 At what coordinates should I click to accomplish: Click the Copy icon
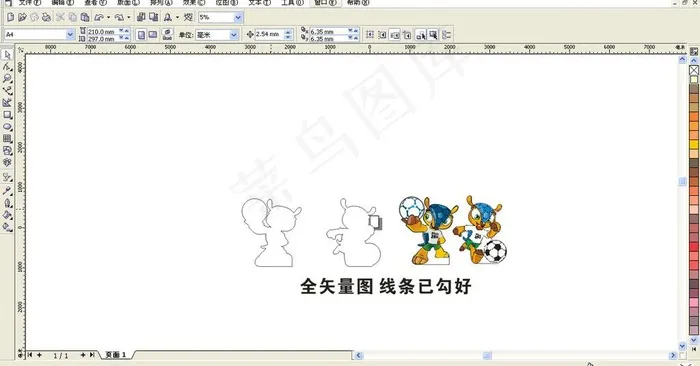tap(72, 17)
